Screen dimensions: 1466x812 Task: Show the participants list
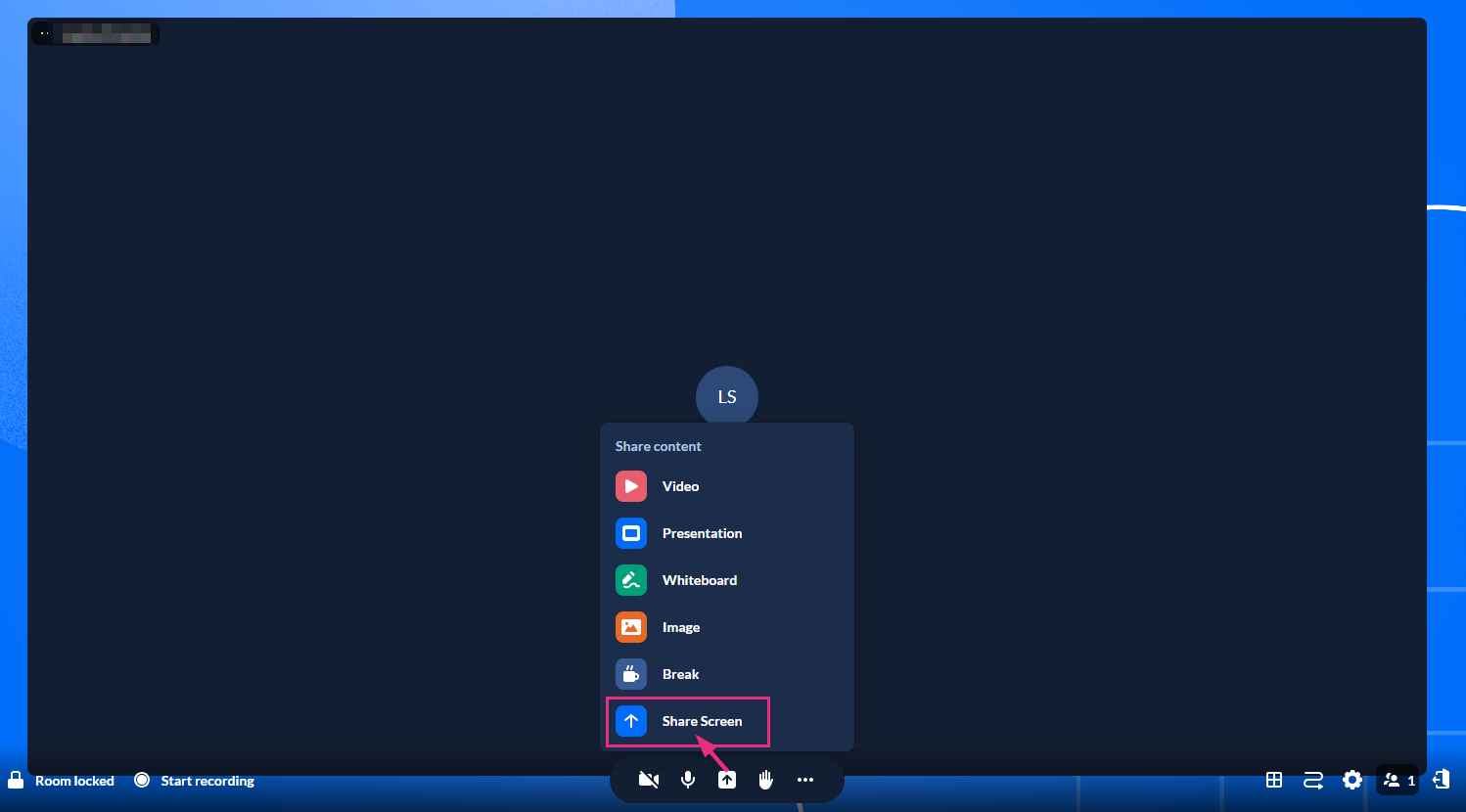click(x=1397, y=780)
